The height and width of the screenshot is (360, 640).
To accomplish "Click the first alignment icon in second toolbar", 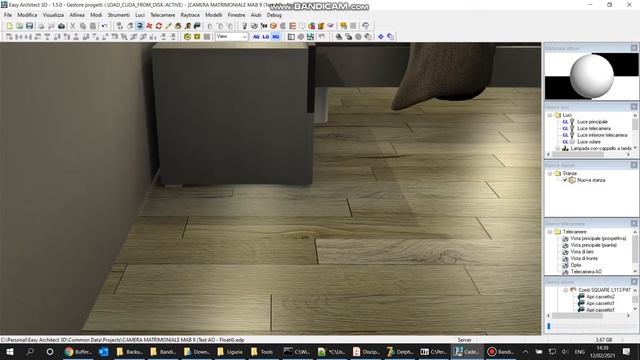I will (x=9, y=37).
